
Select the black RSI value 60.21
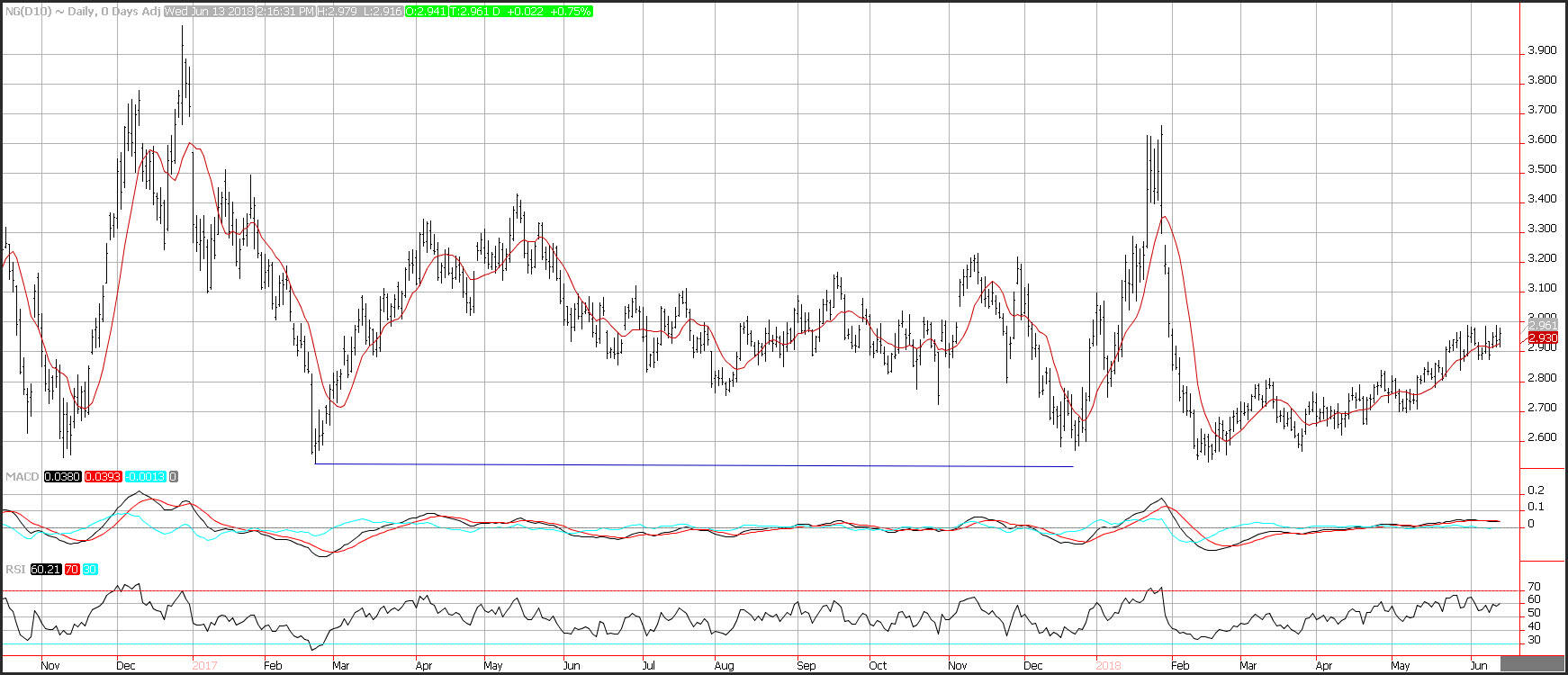click(x=46, y=570)
